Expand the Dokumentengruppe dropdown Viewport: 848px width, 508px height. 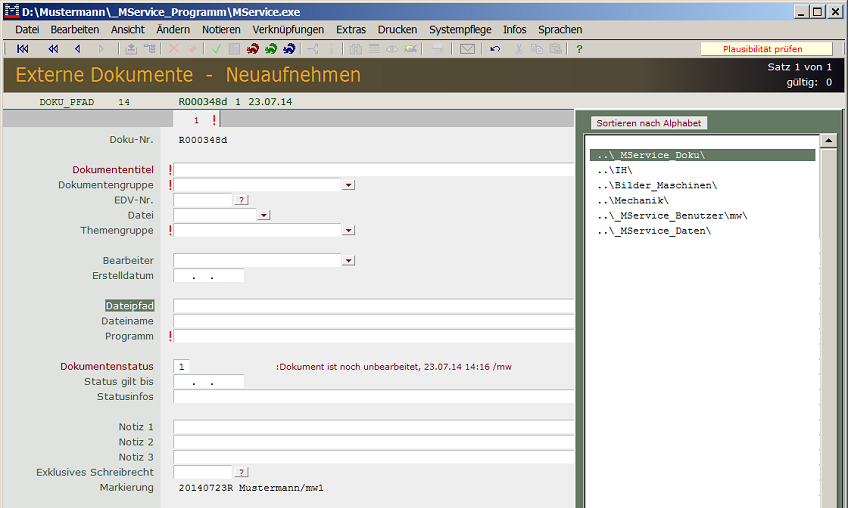coord(348,185)
